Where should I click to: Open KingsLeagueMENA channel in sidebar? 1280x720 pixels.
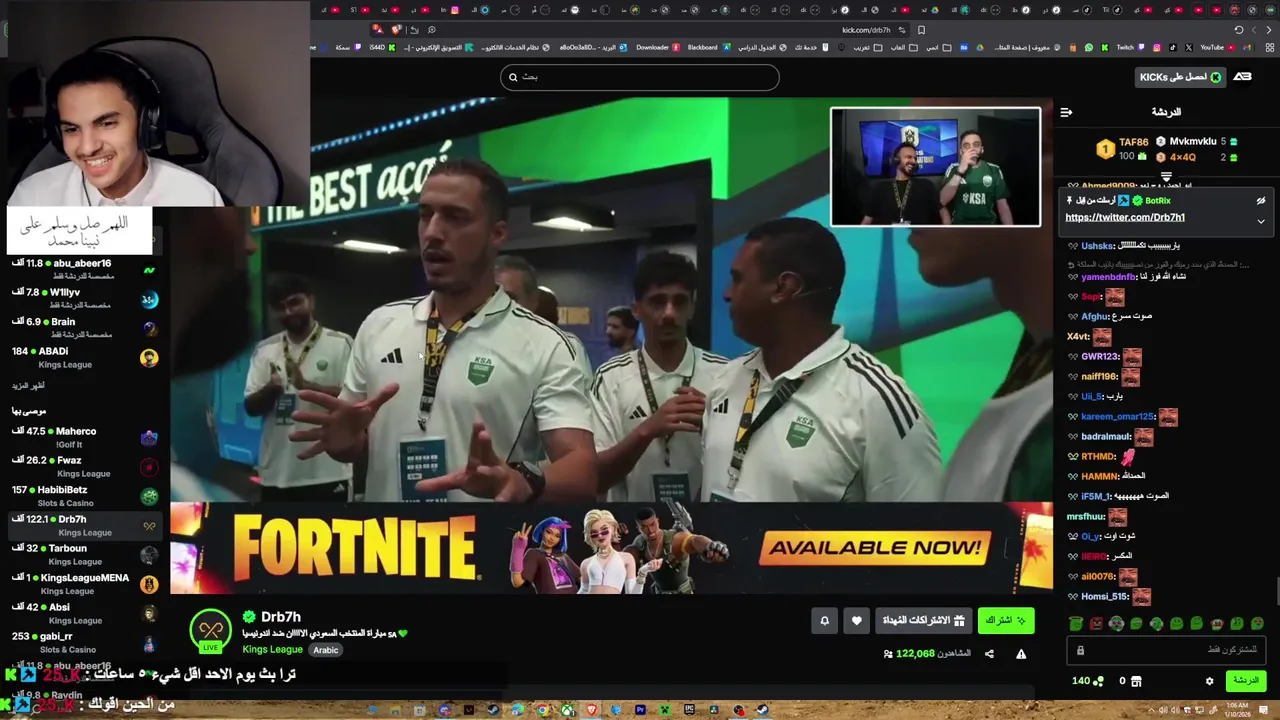[x=85, y=584]
